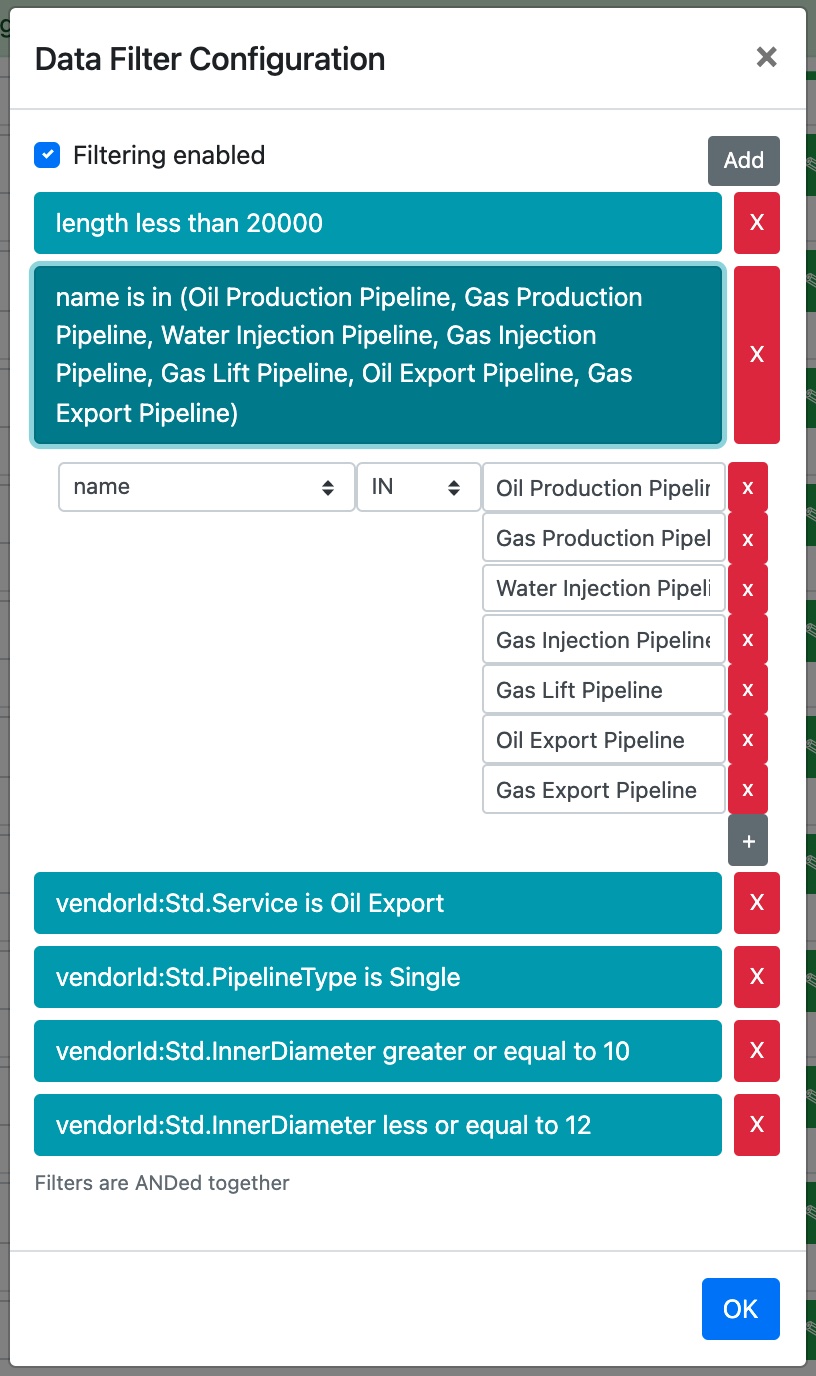Viewport: 816px width, 1376px height.
Task: Remove Gas Lift Pipeline value entry
Action: (x=747, y=690)
